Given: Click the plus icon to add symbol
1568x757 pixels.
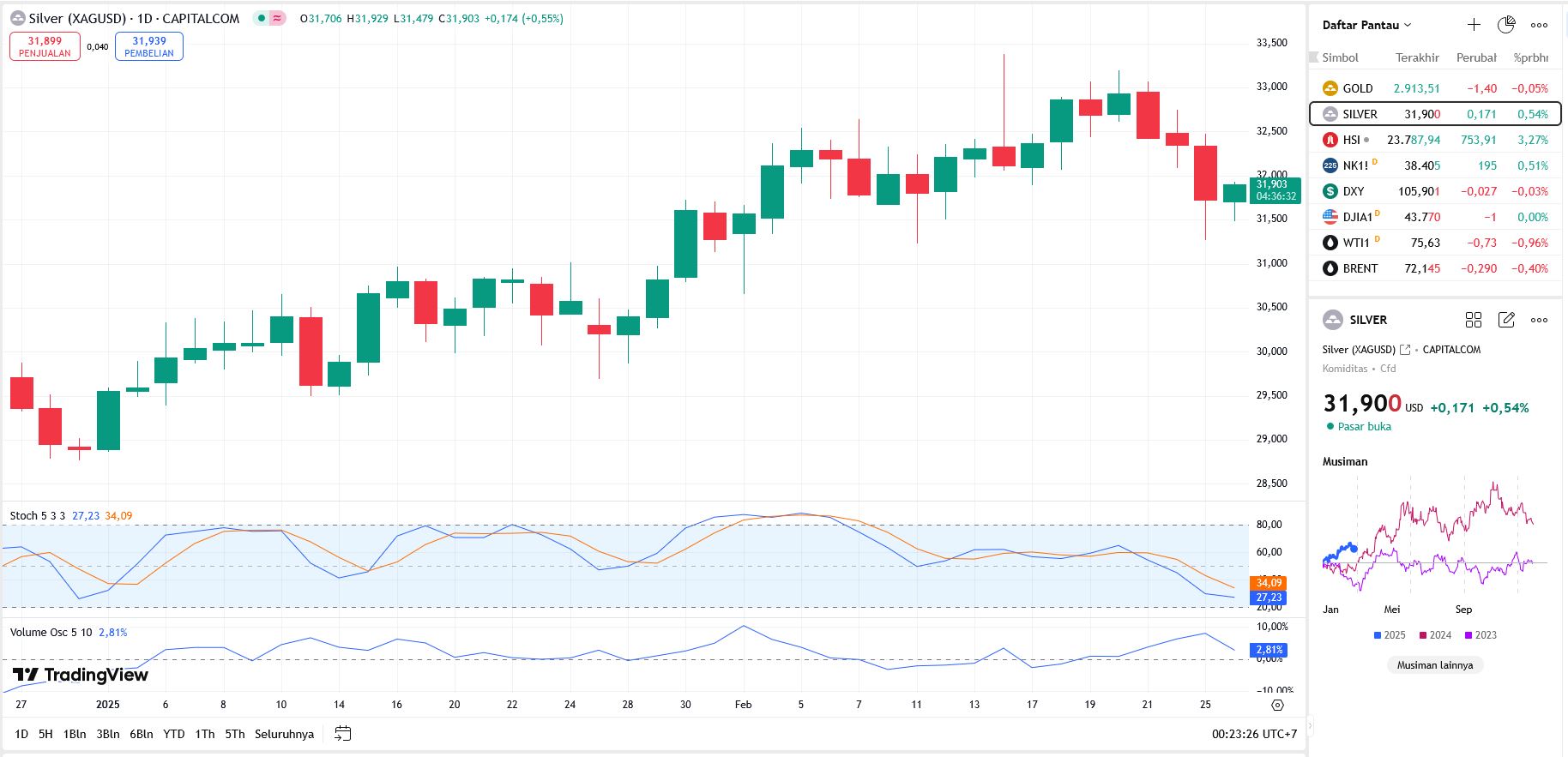Looking at the screenshot, I should pos(1474,25).
